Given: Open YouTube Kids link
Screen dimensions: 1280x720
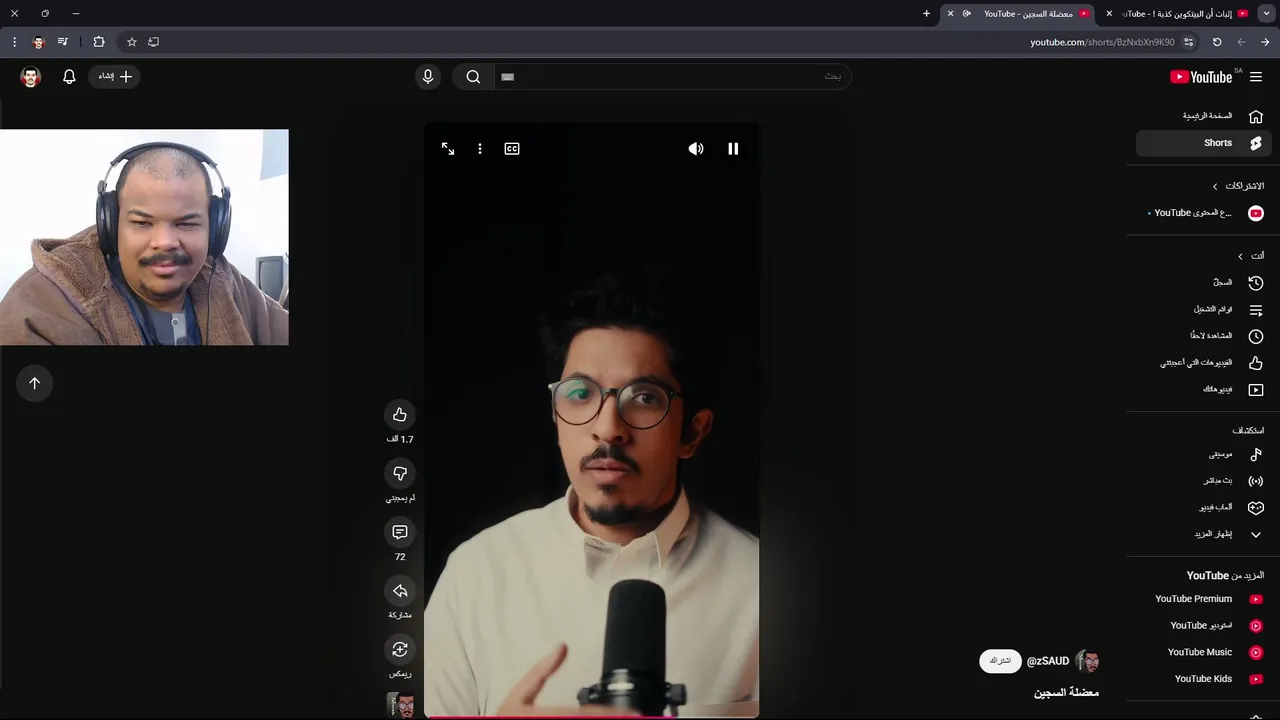Looking at the screenshot, I should point(1203,679).
